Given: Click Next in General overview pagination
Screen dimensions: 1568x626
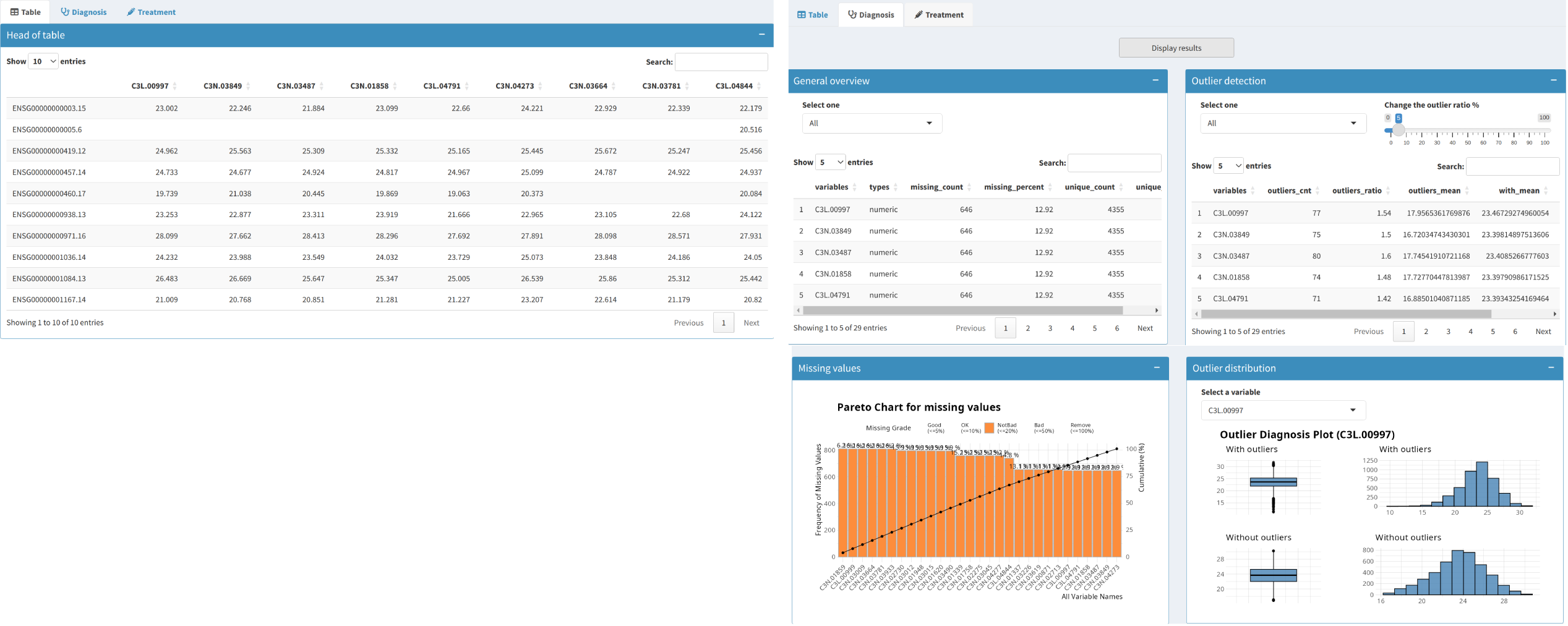Looking at the screenshot, I should coord(1145,328).
